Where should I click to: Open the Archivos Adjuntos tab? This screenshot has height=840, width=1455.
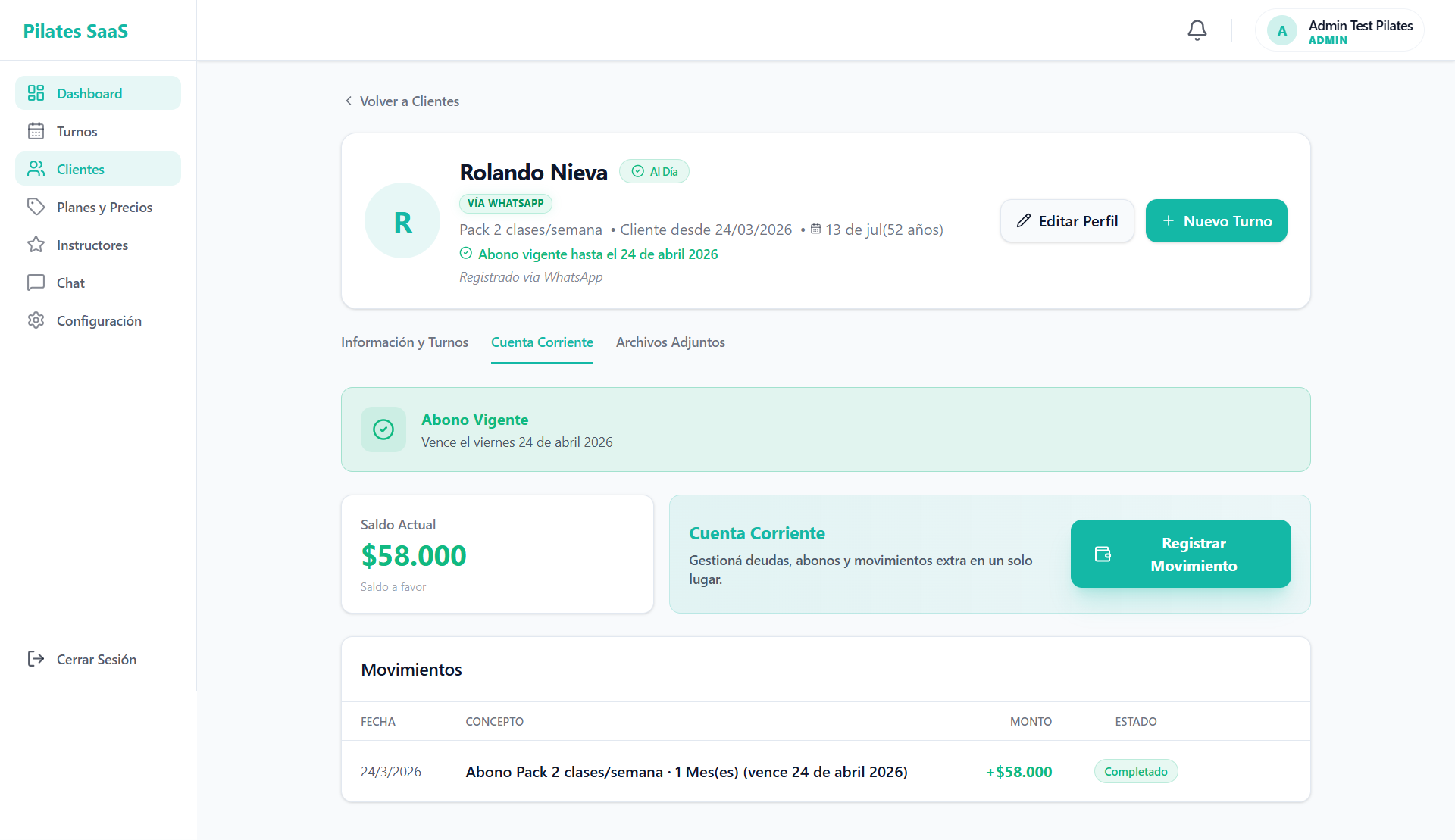click(670, 342)
